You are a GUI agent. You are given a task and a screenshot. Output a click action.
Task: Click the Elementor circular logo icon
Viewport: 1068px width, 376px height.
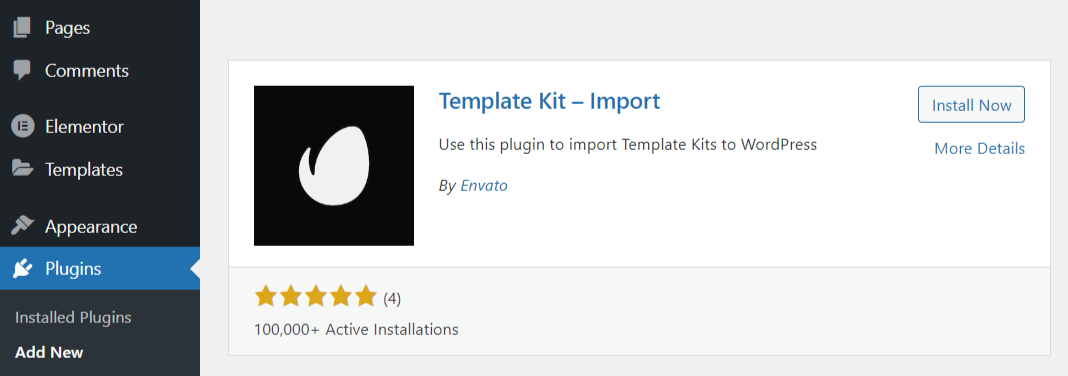[22, 127]
